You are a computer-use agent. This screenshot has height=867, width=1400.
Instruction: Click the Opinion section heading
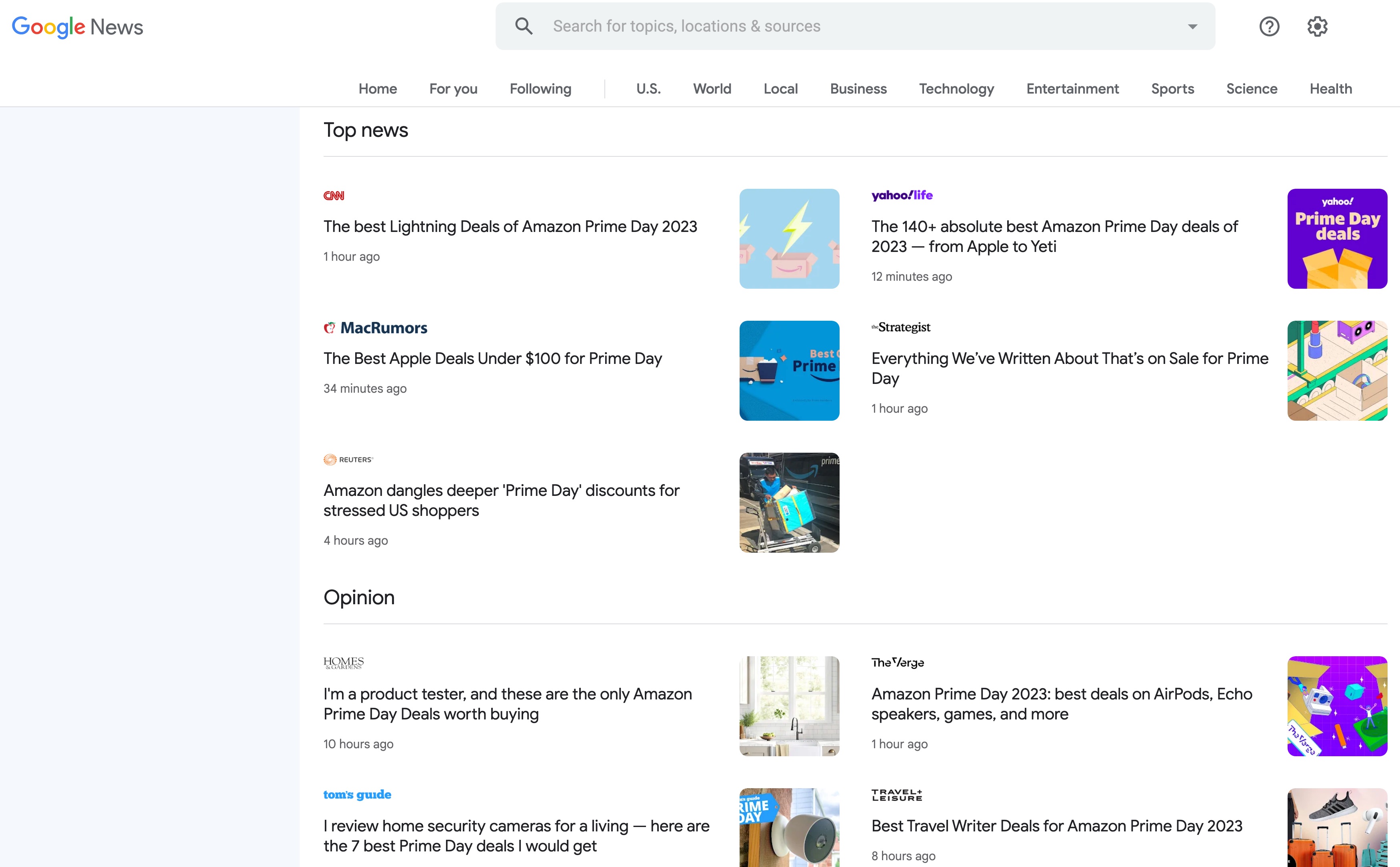coord(359,597)
